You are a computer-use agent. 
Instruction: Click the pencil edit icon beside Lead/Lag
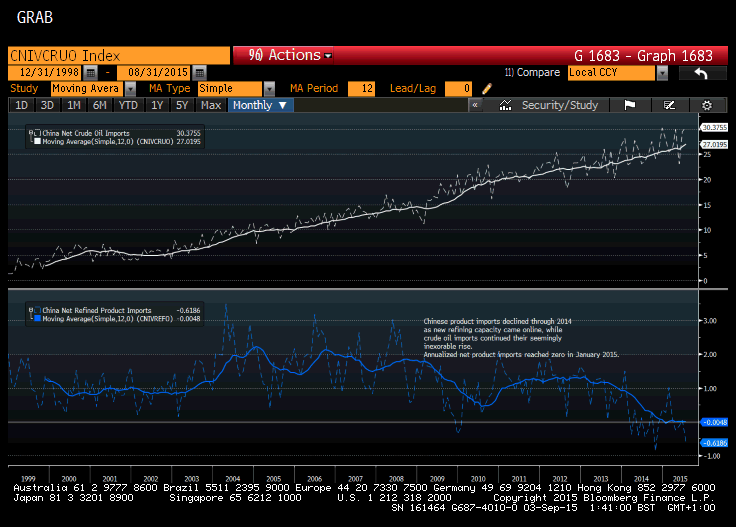487,89
